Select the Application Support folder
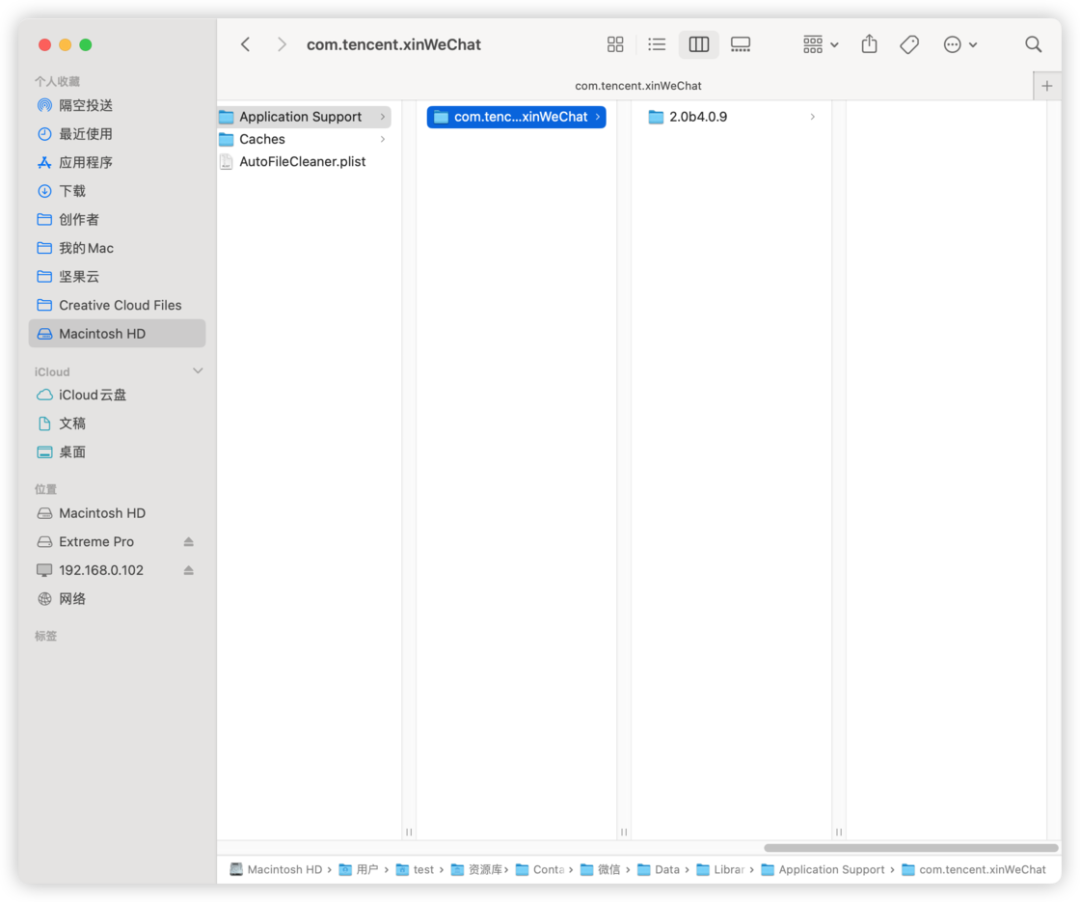The width and height of the screenshot is (1080, 902). (304, 117)
